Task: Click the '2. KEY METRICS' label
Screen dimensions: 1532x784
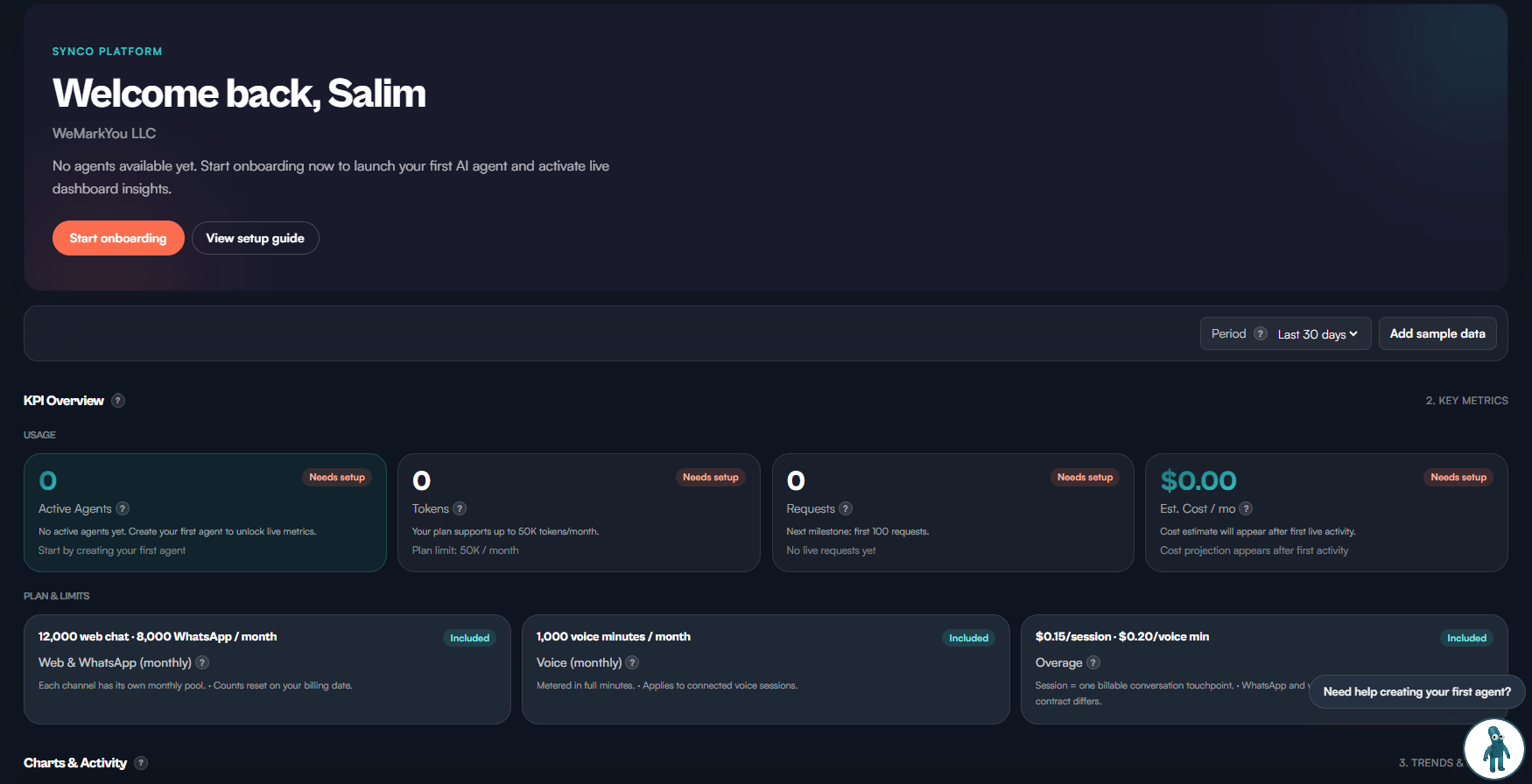Action: [1467, 401]
